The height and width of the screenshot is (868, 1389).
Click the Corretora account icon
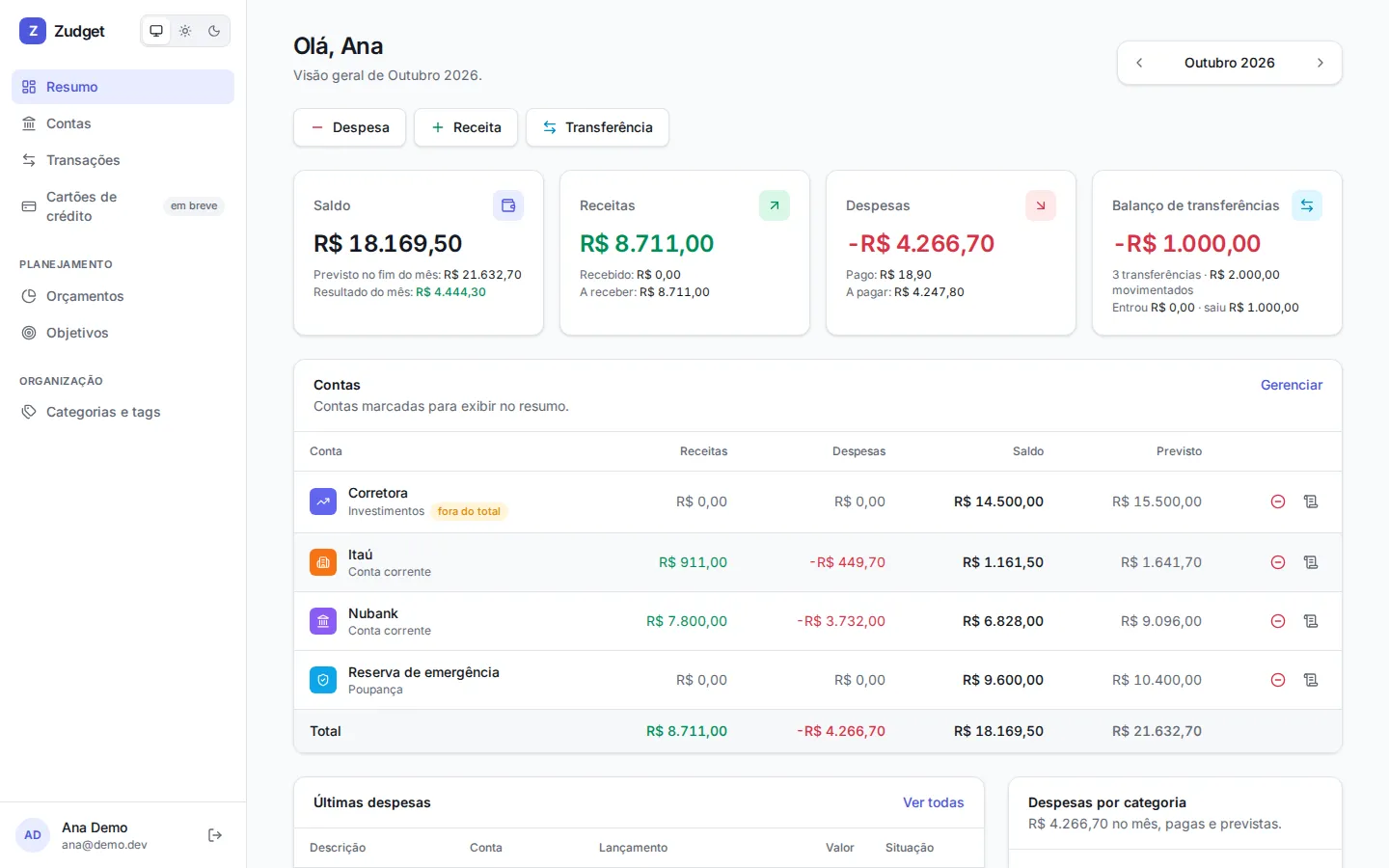point(323,502)
